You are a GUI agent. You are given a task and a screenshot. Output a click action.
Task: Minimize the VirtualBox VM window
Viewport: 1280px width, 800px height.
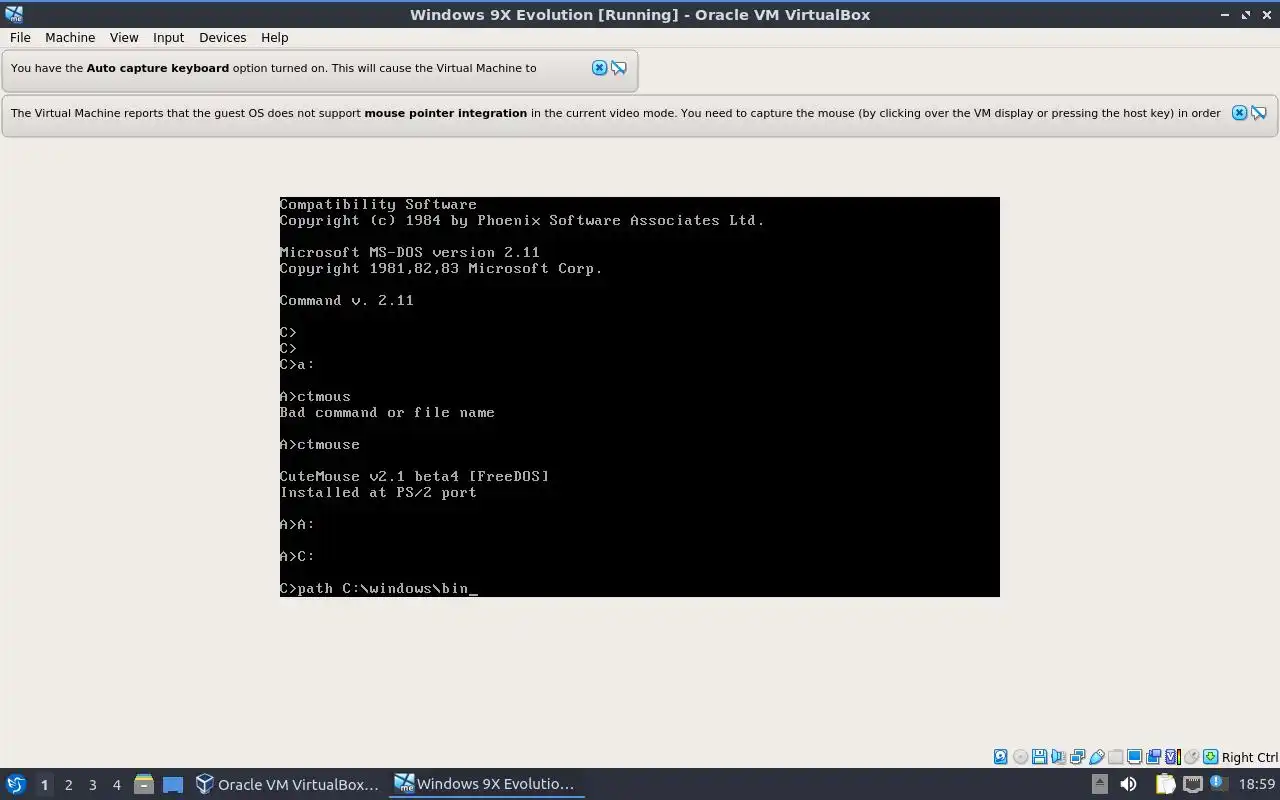coord(1226,14)
